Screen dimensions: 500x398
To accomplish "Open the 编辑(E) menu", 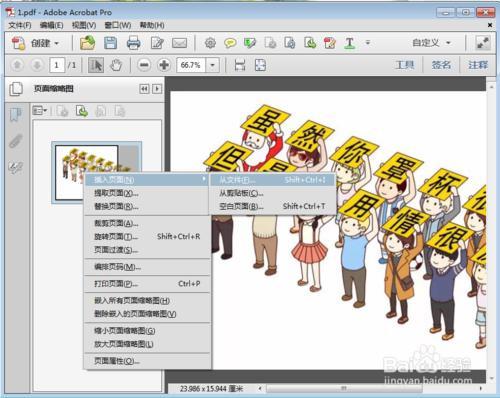I will 52,25.
